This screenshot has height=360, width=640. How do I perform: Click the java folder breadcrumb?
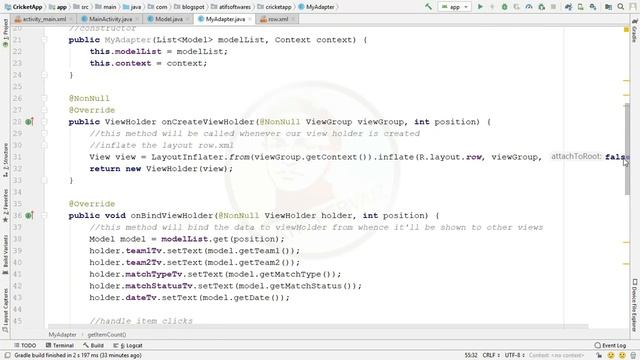tap(131, 7)
